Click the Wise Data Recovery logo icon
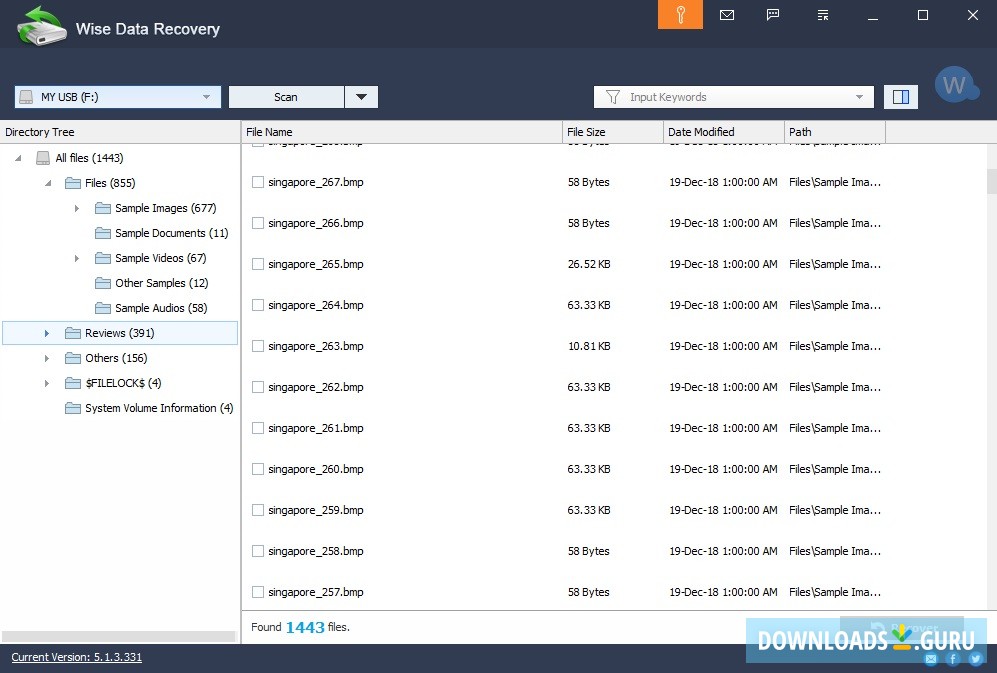 click(41, 26)
